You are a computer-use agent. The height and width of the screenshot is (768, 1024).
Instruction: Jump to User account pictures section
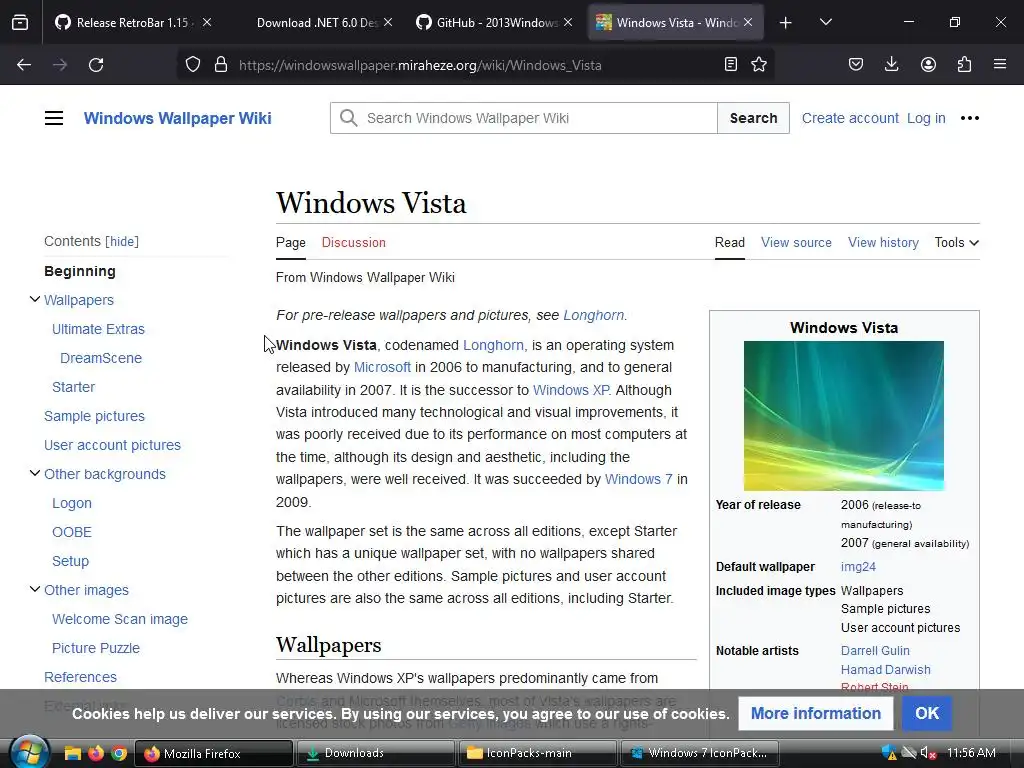point(112,445)
